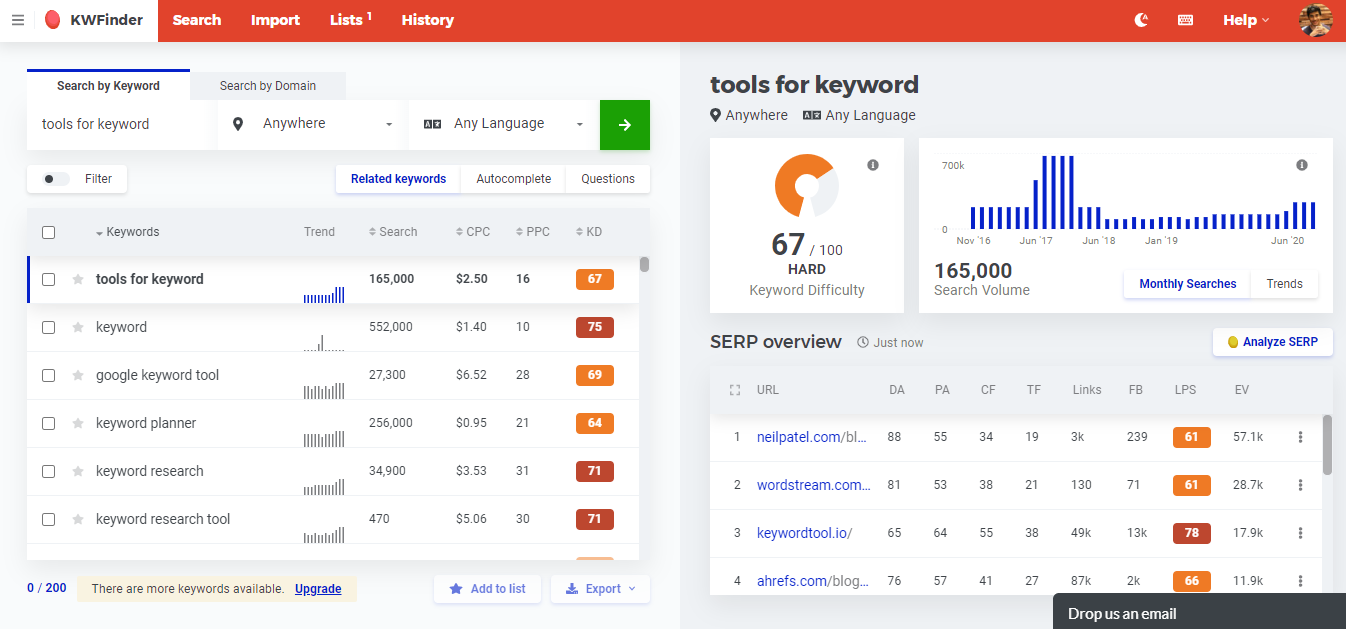Sort by Search volume column
The width and height of the screenshot is (1346, 629).
pyautogui.click(x=393, y=232)
